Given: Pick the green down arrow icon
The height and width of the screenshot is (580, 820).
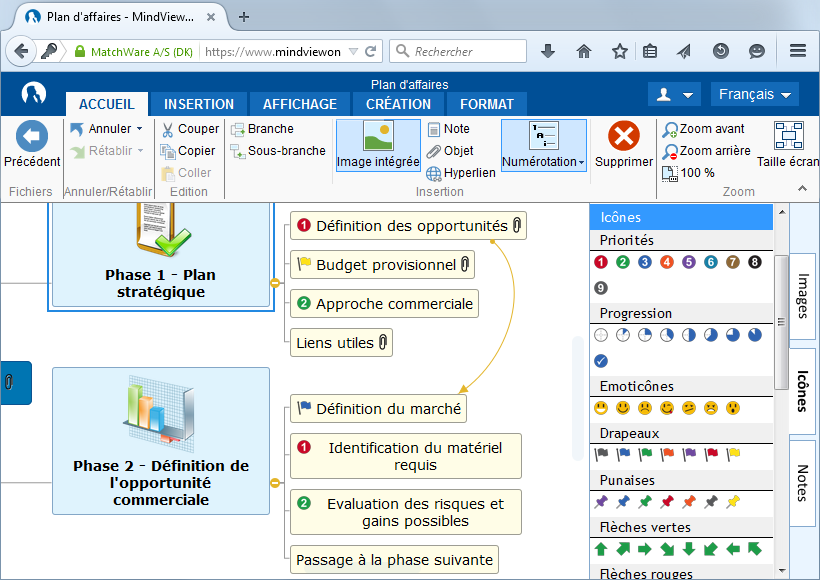Looking at the screenshot, I should 689,549.
